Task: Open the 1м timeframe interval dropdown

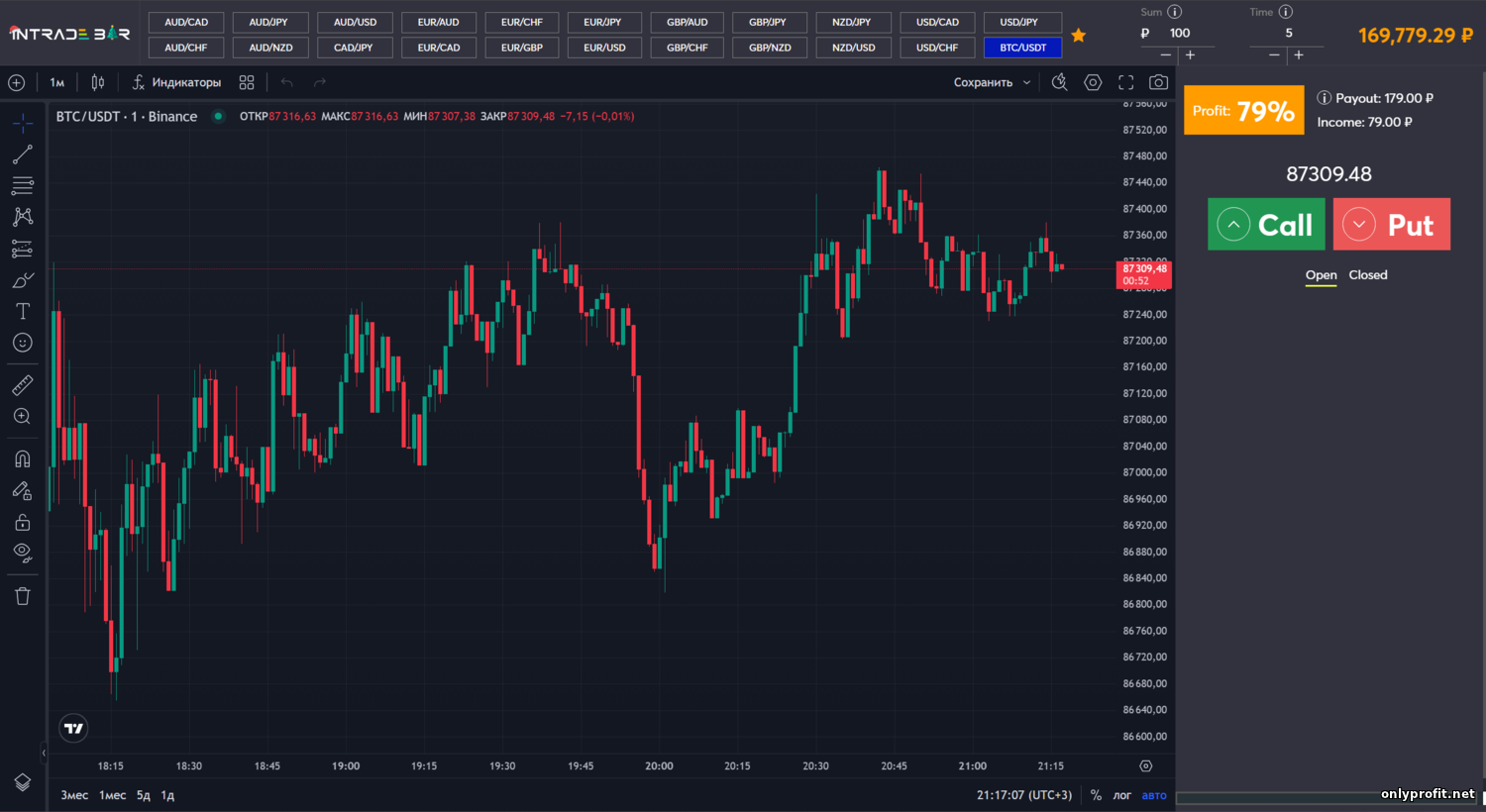Action: point(57,82)
